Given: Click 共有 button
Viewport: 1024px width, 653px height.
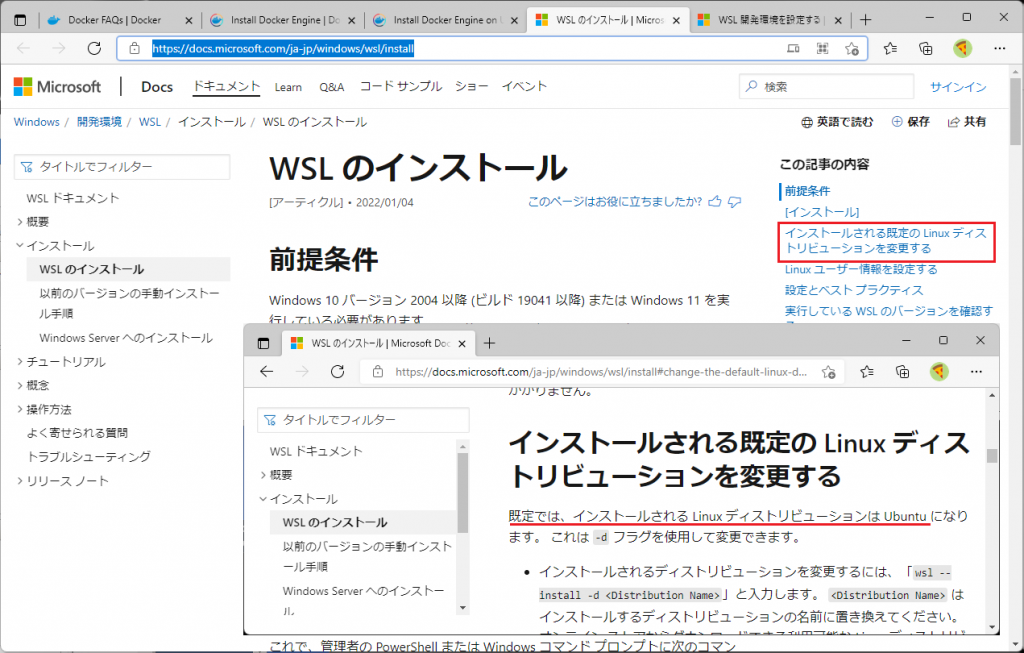Looking at the screenshot, I should point(967,122).
